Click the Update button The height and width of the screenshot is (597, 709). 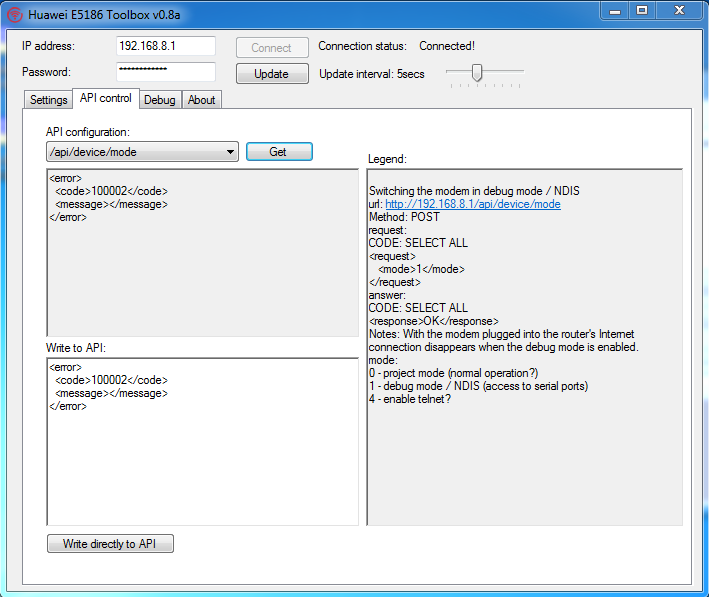pyautogui.click(x=272, y=74)
